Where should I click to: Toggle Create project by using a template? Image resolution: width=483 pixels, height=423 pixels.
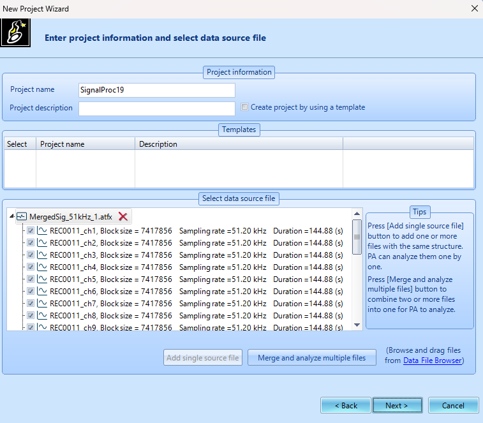click(x=245, y=107)
